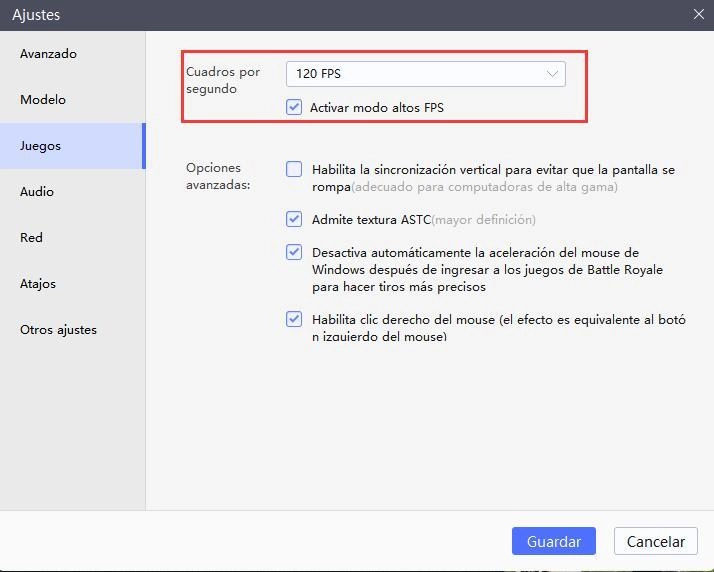Screen dimensions: 714x572
Task: Uncheck Habilita clic derecho del mouse
Action: pos(294,320)
